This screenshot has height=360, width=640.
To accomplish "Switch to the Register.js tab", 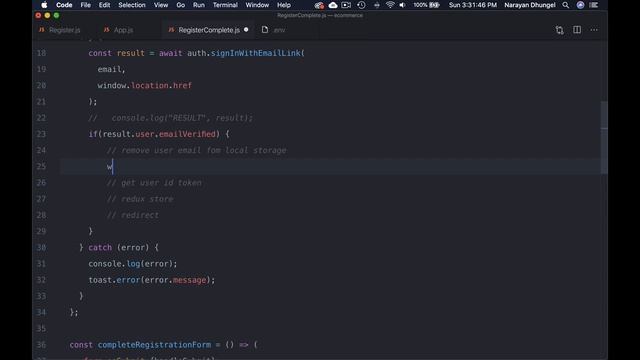I will click(x=64, y=30).
